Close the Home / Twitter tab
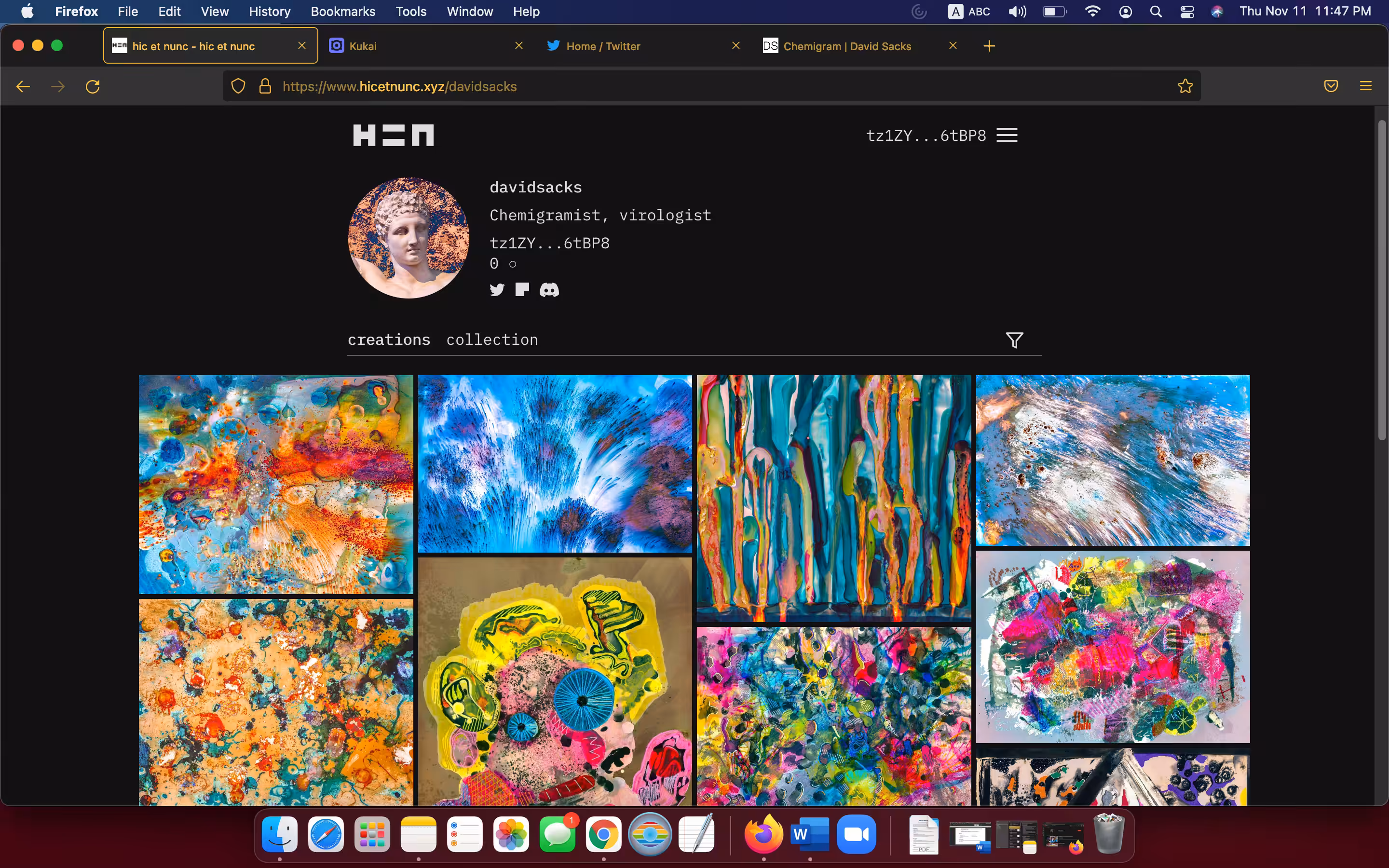The height and width of the screenshot is (868, 1389). click(736, 45)
